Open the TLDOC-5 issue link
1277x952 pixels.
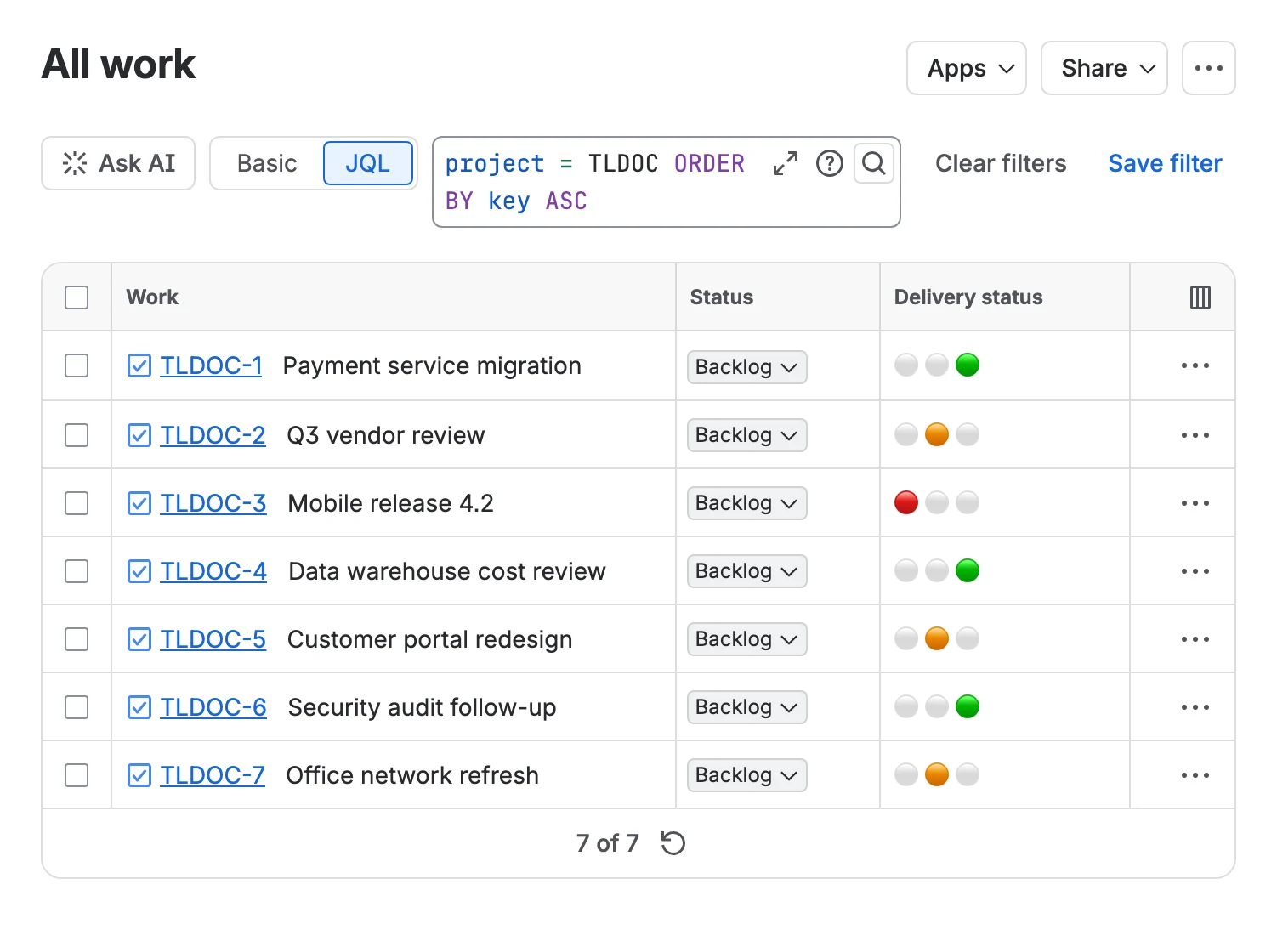coord(213,639)
